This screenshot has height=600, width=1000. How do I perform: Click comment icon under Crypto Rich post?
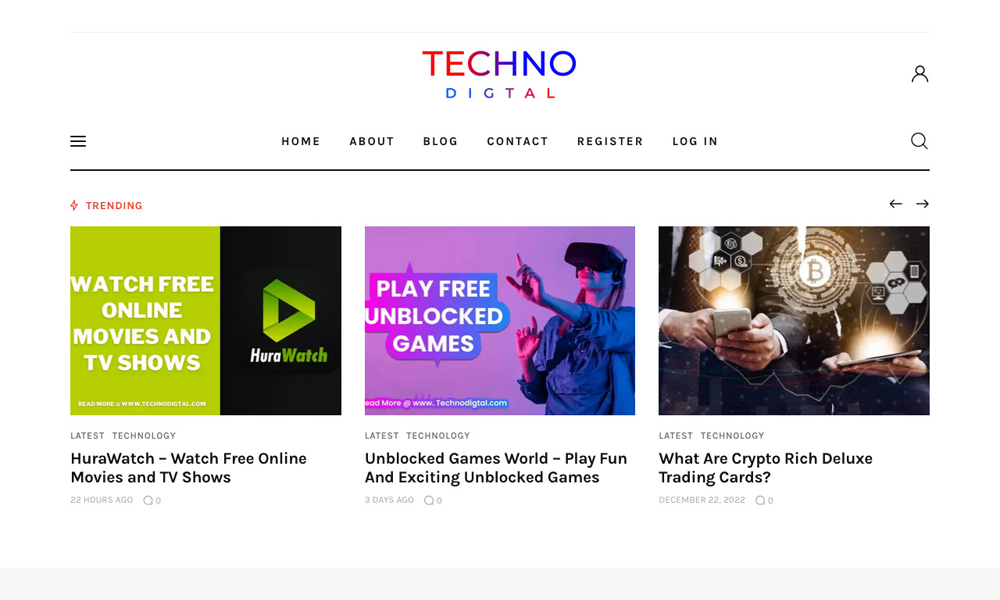point(760,501)
